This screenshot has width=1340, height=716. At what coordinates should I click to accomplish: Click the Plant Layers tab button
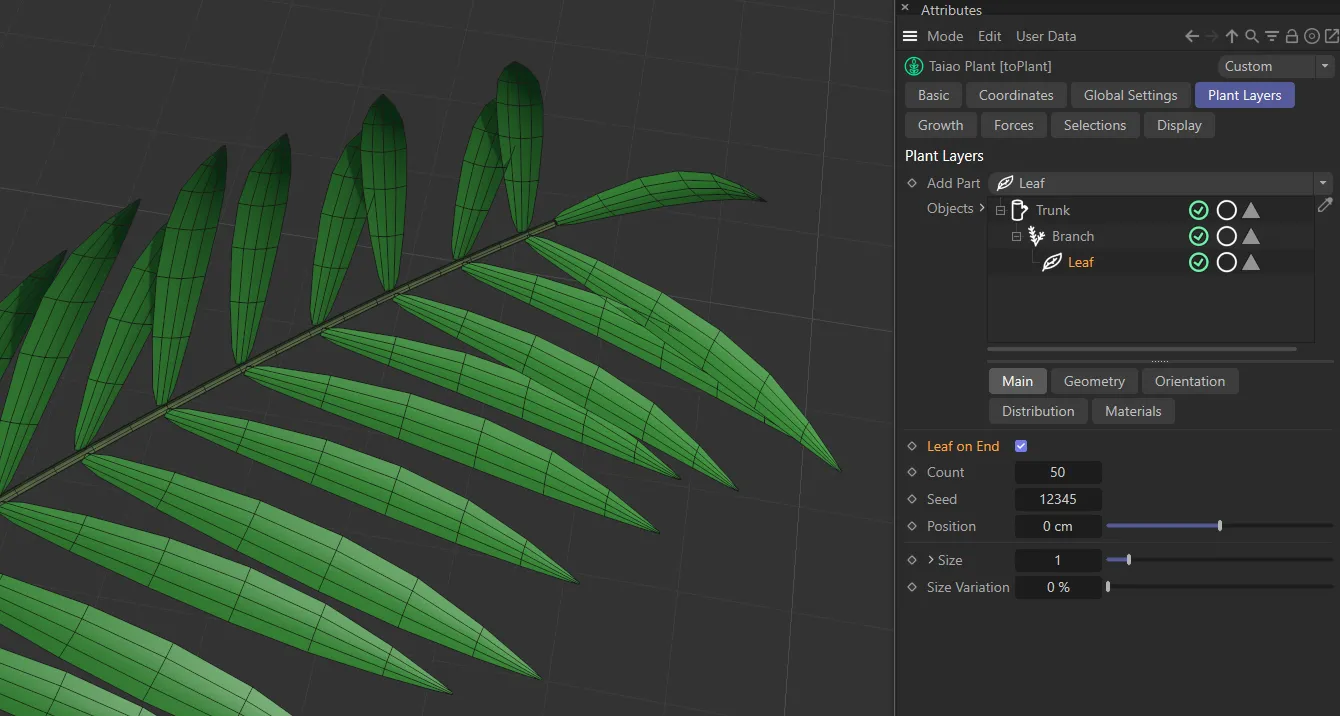1244,95
